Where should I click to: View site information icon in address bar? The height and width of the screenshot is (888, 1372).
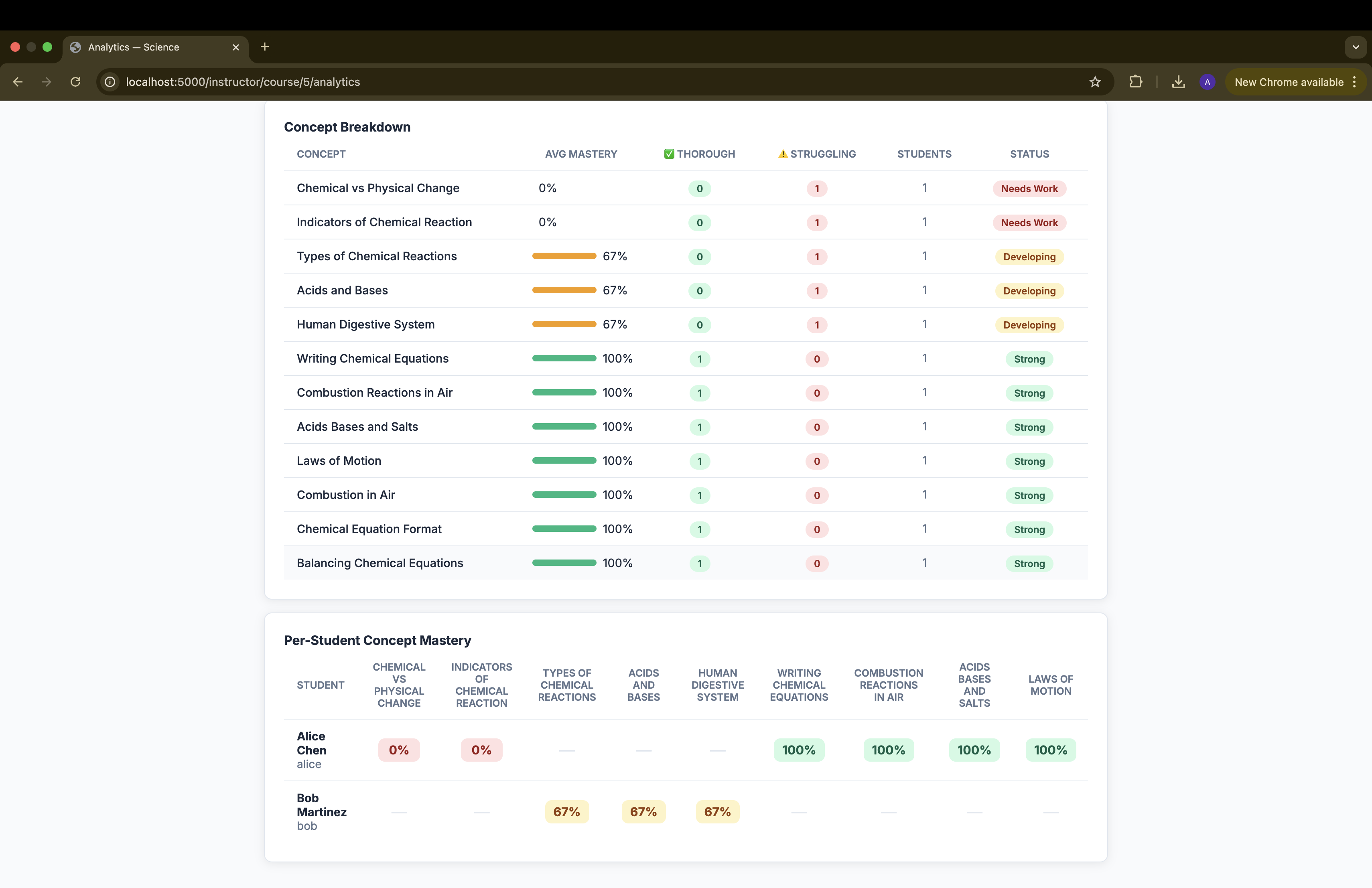coord(110,82)
